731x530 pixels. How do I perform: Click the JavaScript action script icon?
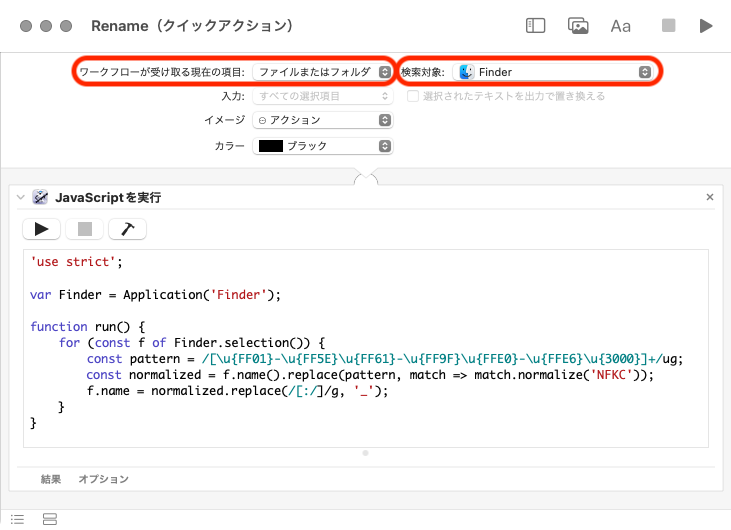point(40,198)
